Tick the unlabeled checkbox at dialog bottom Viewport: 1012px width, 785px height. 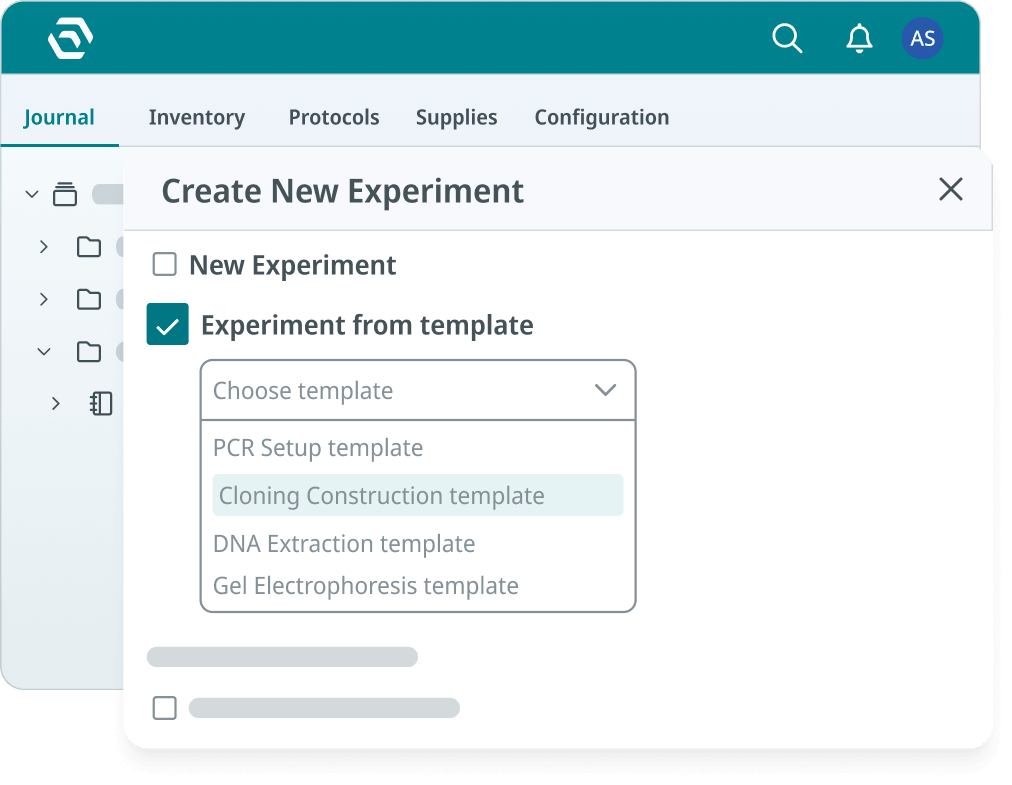(x=165, y=708)
